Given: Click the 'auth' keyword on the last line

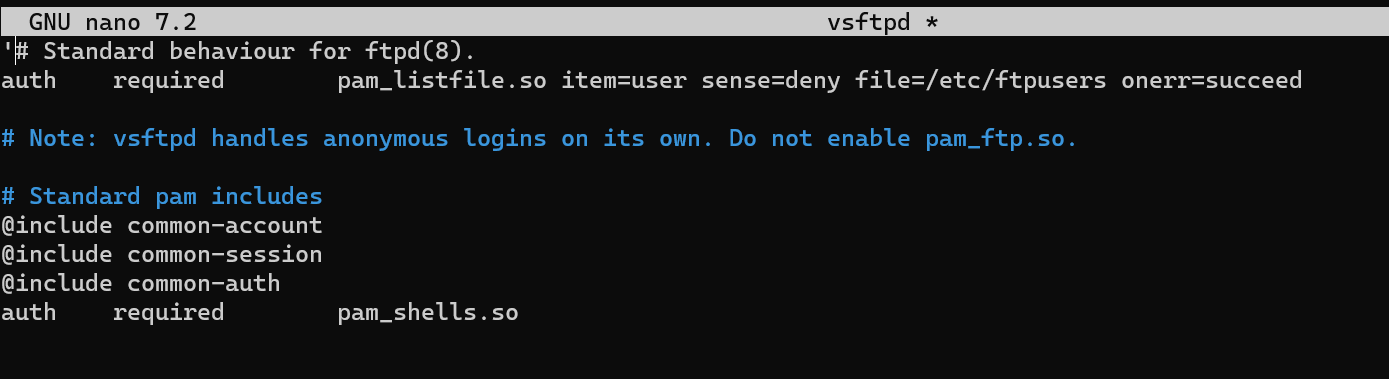Looking at the screenshot, I should (x=29, y=313).
